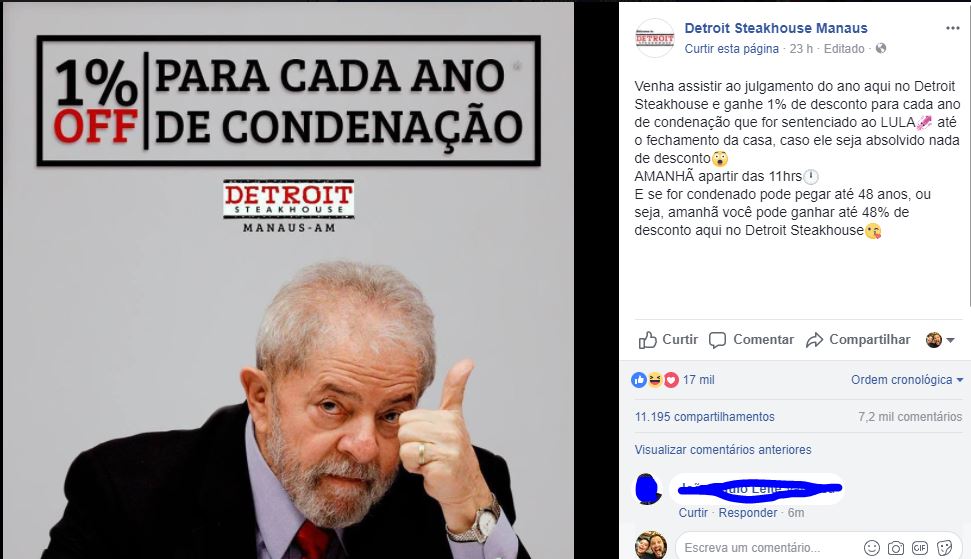Expand the Ordem cronológica sort dropdown
Image resolution: width=971 pixels, height=559 pixels.
[x=907, y=379]
